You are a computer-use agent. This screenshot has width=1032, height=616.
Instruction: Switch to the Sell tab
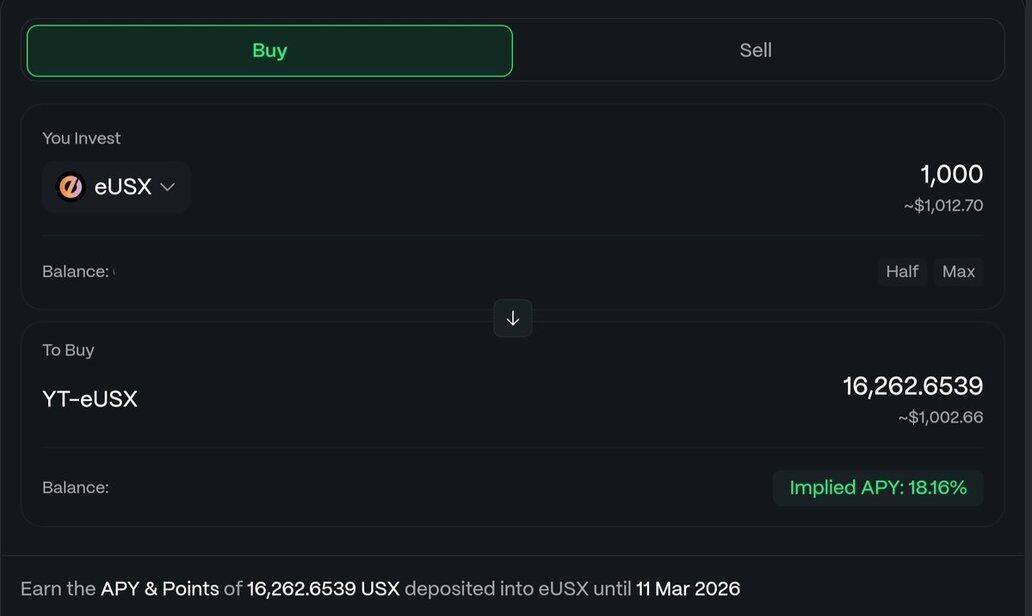coord(756,51)
